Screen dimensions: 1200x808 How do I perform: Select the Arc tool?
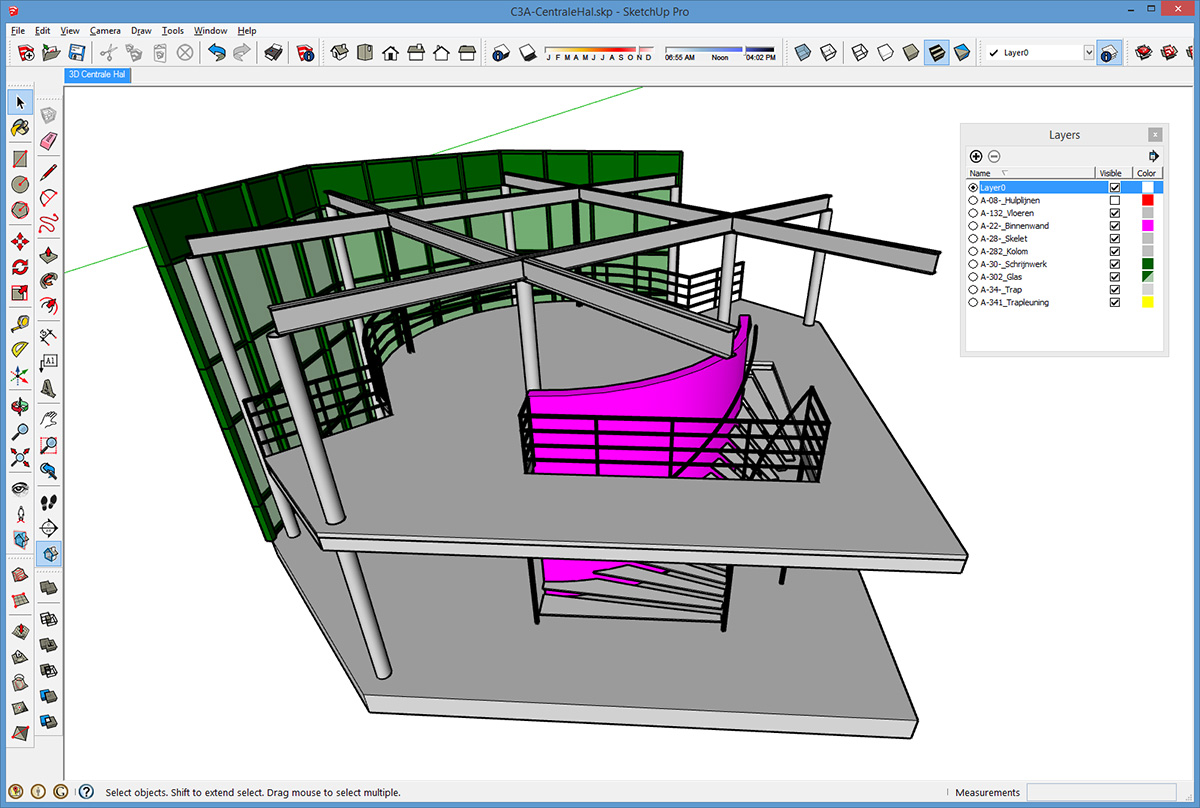click(48, 198)
